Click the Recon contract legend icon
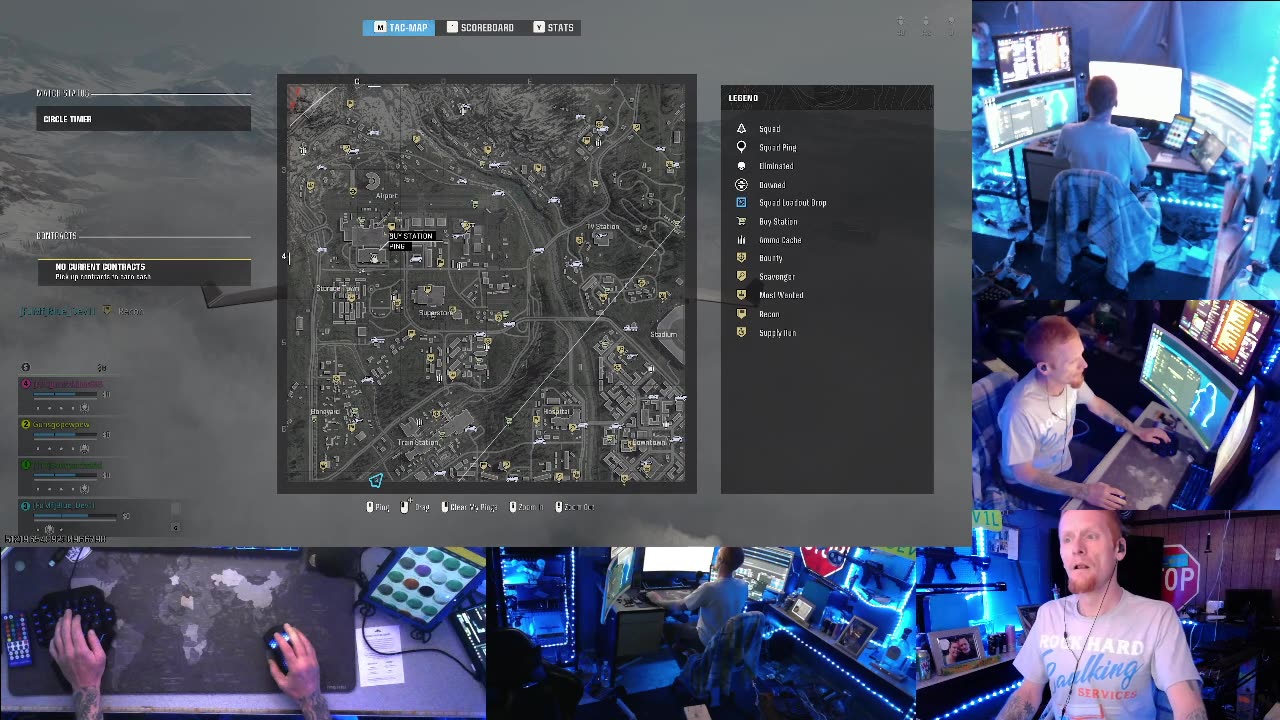This screenshot has width=1280, height=720. point(741,314)
